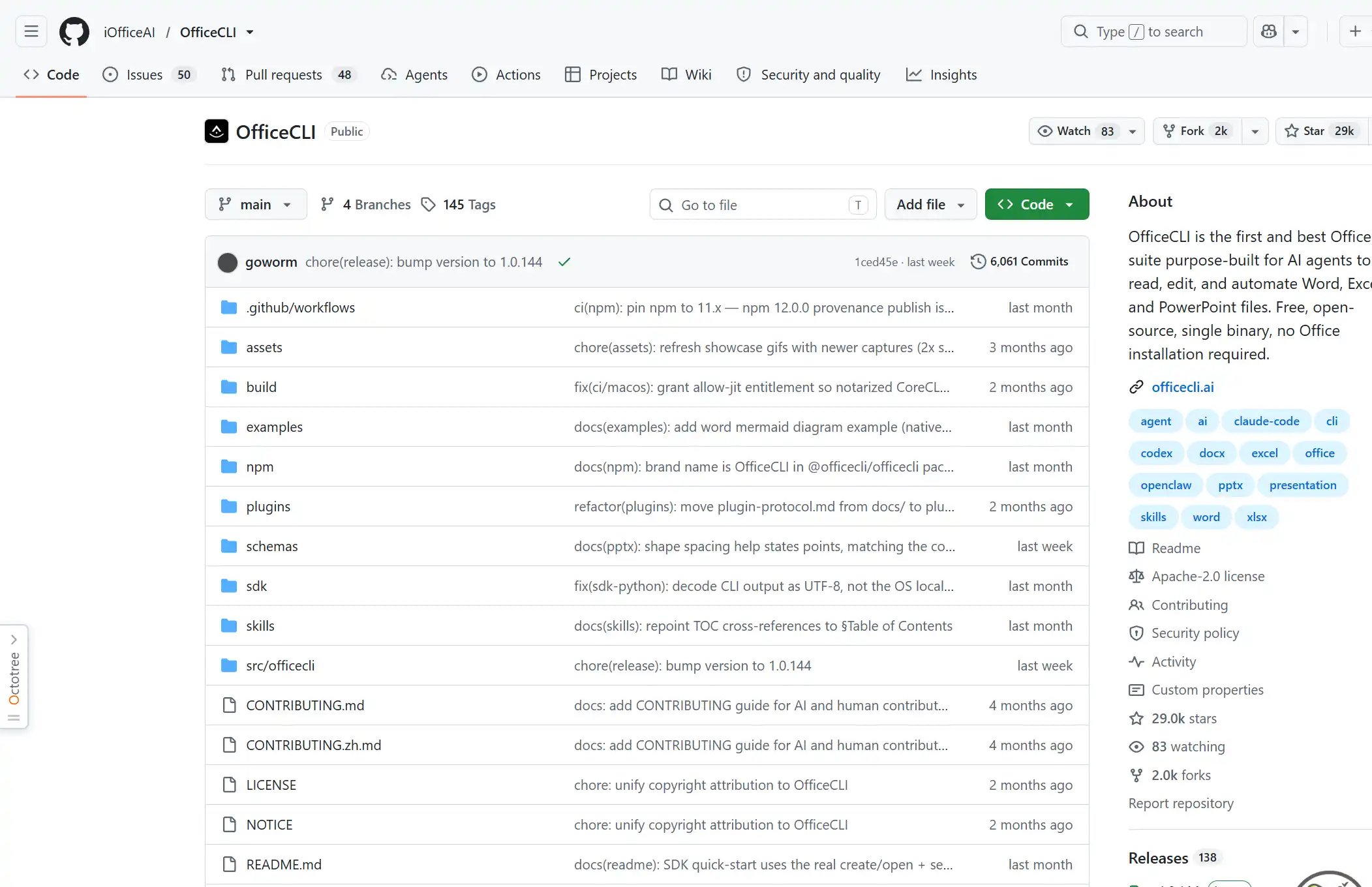Viewport: 1372px width, 887px height.
Task: Open the repository switcher dropdown after OfficeCLI
Action: [x=250, y=32]
